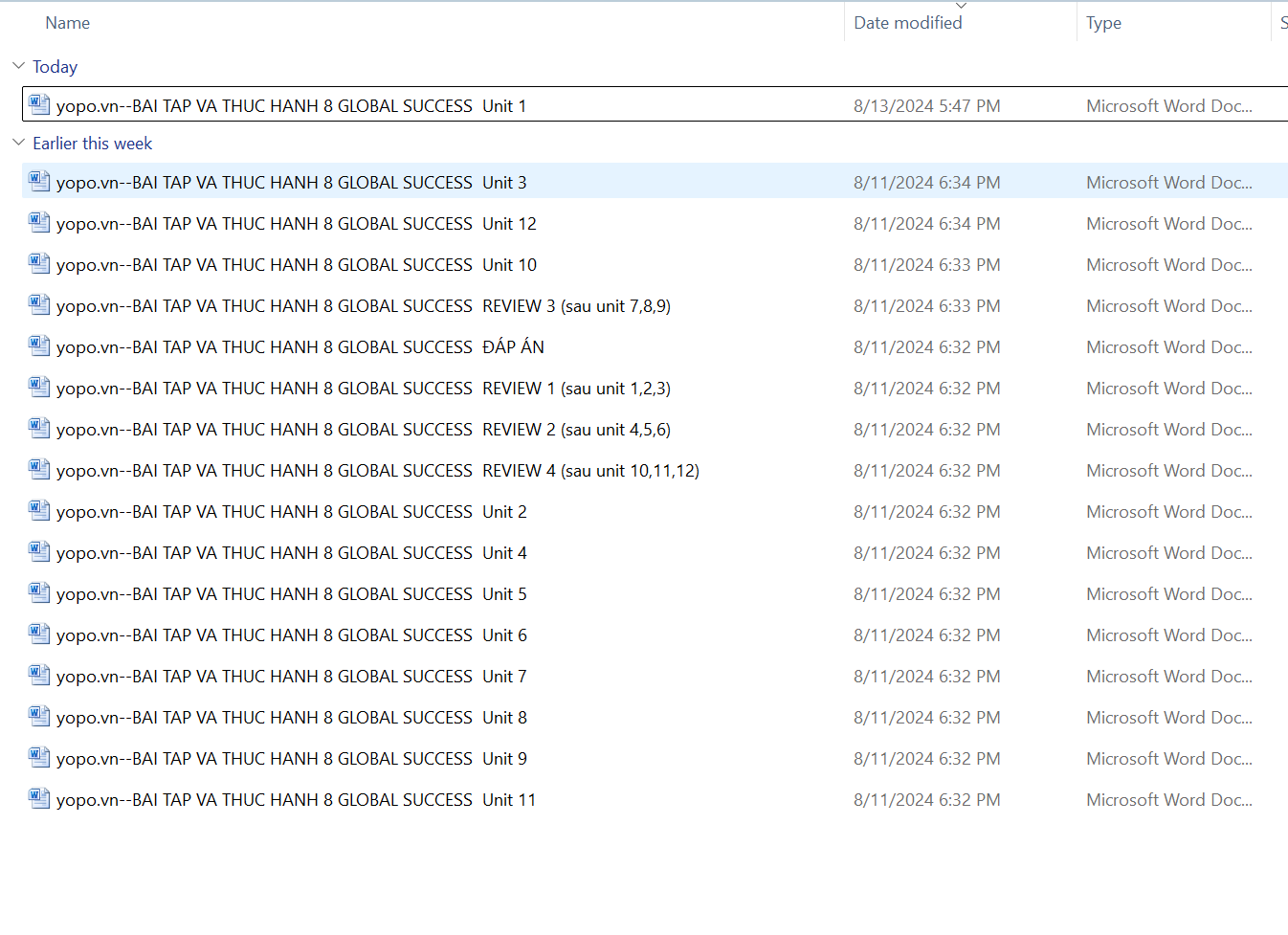
Task: Select the file name ending Unit 4
Action: pyautogui.click(x=291, y=553)
